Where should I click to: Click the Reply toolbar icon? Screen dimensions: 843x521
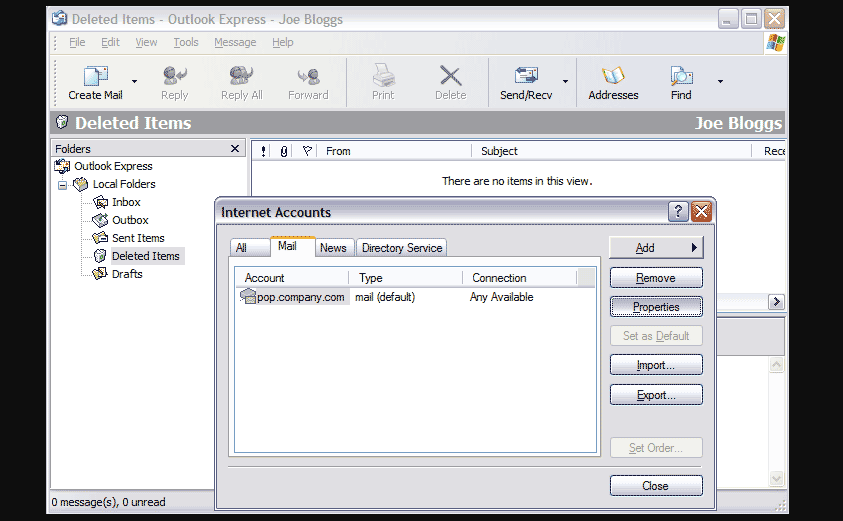175,76
